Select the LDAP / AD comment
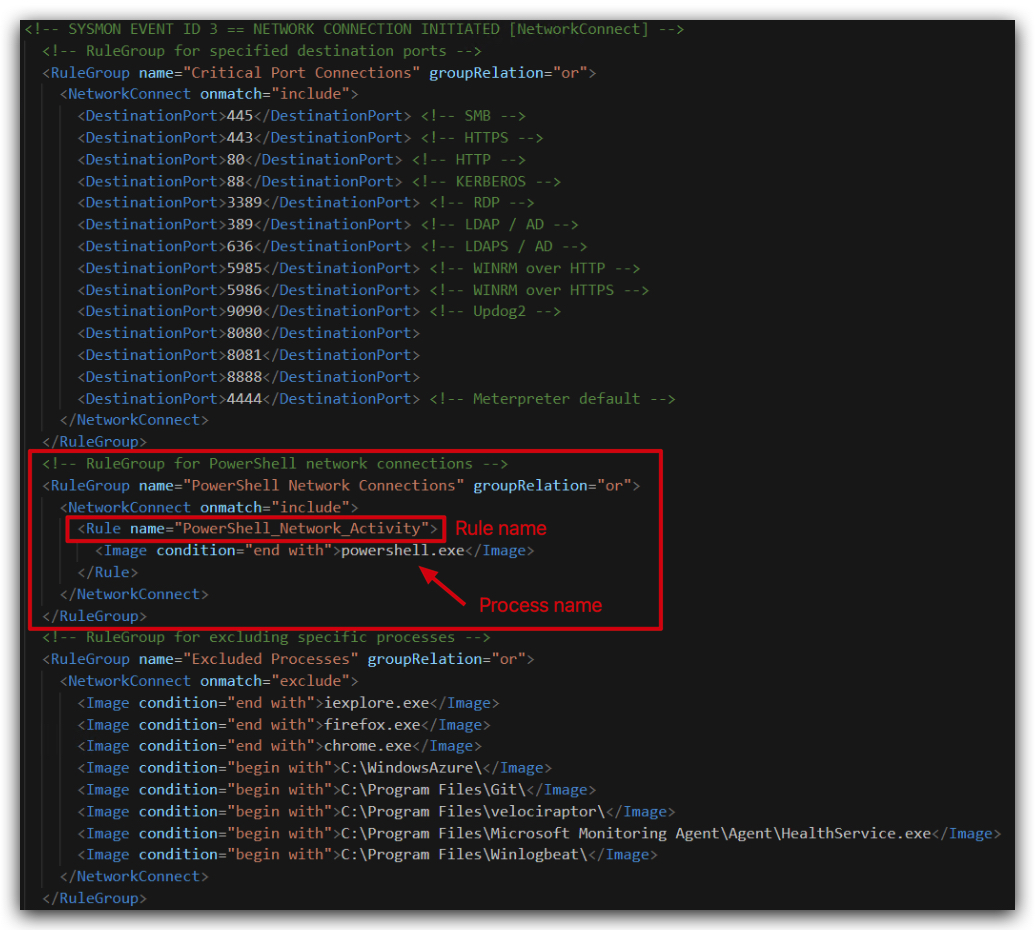This screenshot has height=930, width=1035. tap(499, 224)
